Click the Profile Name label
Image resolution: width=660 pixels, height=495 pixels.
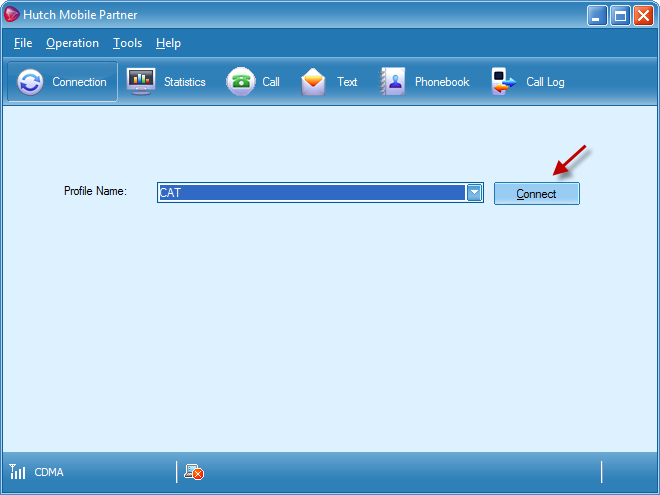(x=95, y=191)
